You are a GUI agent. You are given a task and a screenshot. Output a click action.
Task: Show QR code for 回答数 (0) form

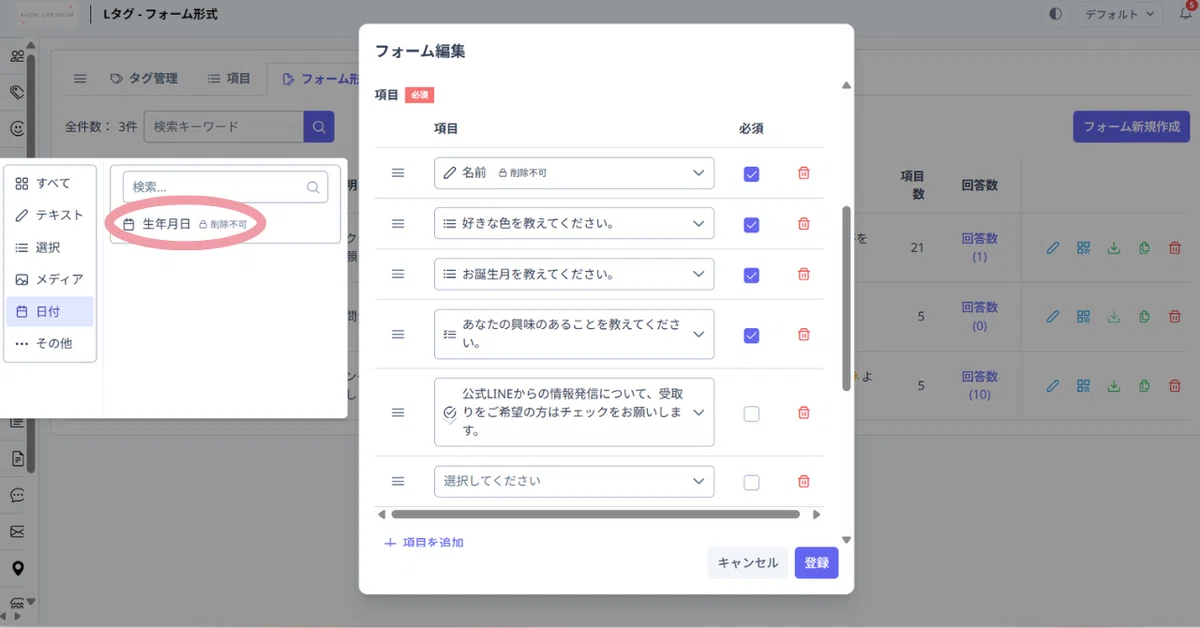tap(1083, 317)
